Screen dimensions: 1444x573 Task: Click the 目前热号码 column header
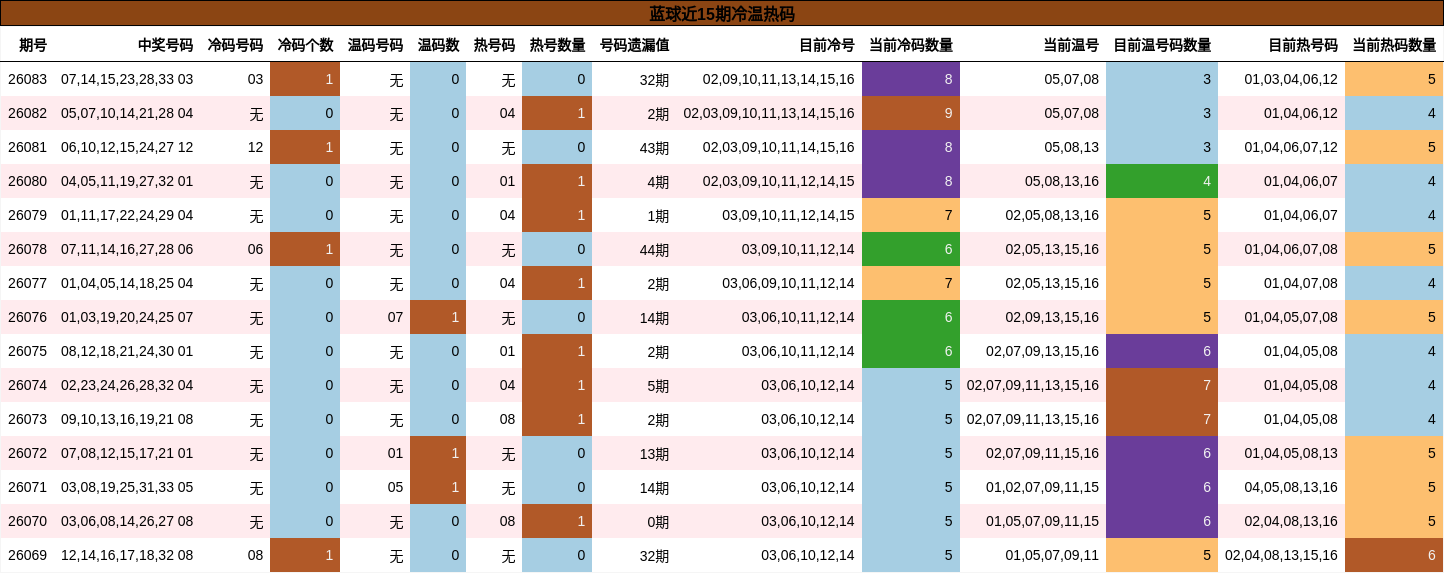point(1303,45)
